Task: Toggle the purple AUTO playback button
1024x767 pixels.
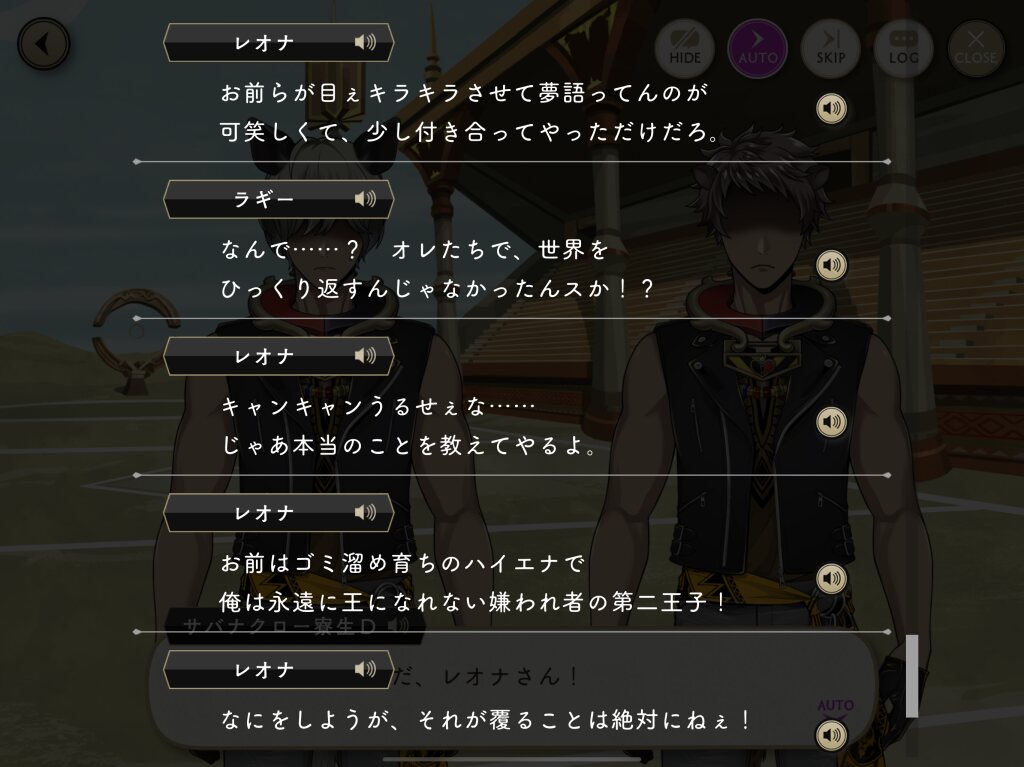Action: tap(758, 49)
